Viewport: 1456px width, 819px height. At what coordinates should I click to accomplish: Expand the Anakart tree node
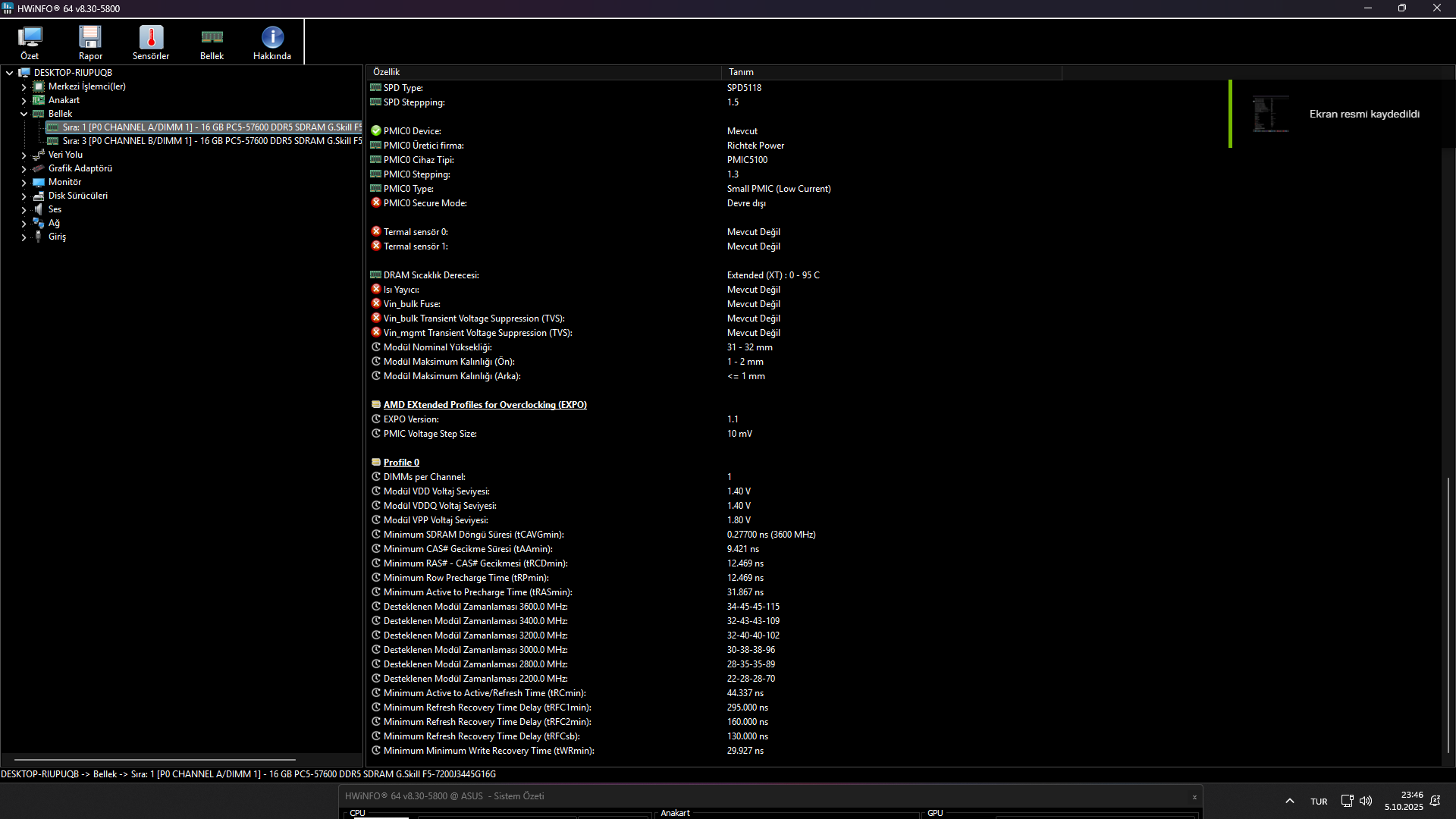(24, 101)
